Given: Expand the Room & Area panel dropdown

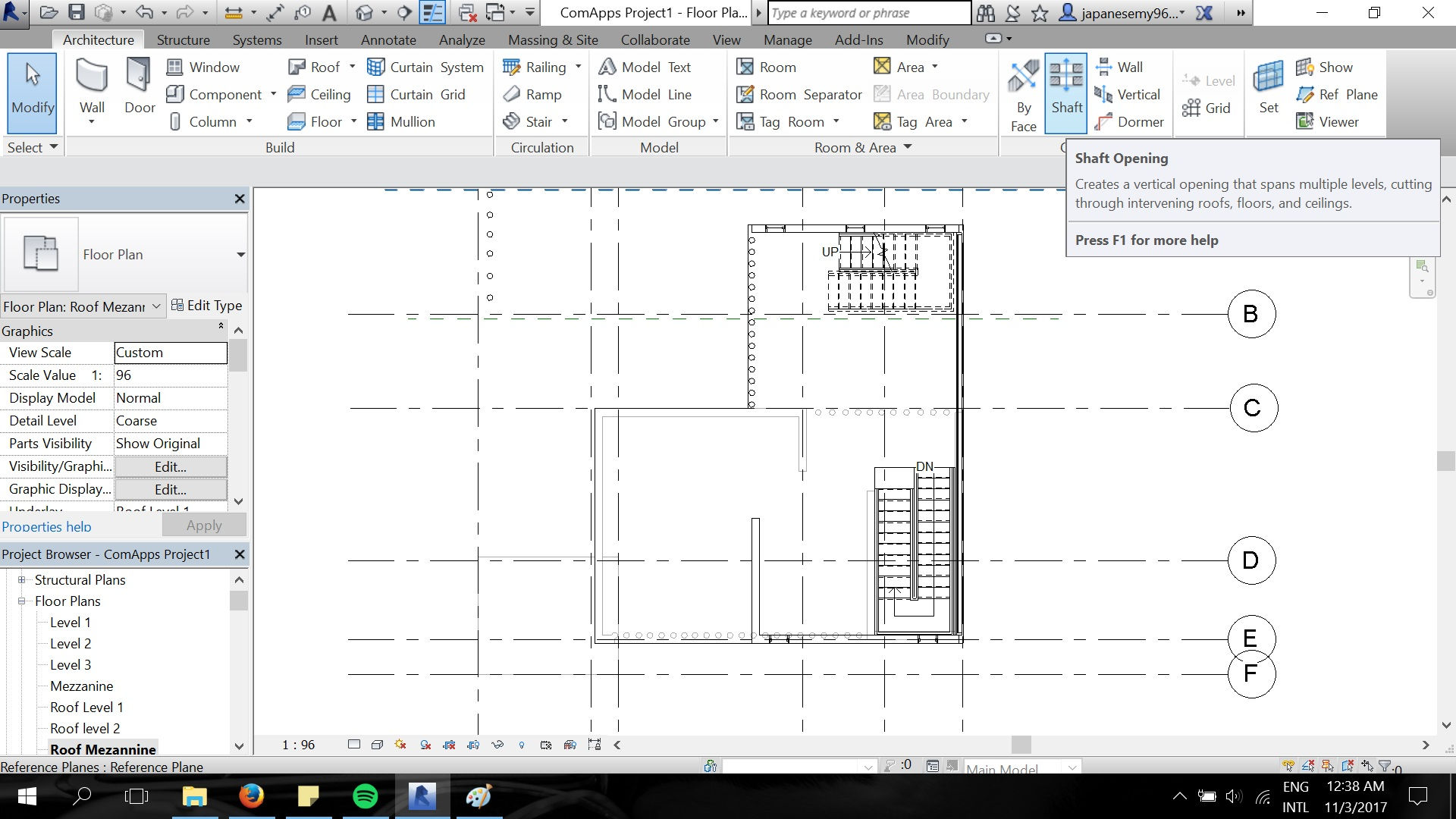Looking at the screenshot, I should (x=907, y=147).
